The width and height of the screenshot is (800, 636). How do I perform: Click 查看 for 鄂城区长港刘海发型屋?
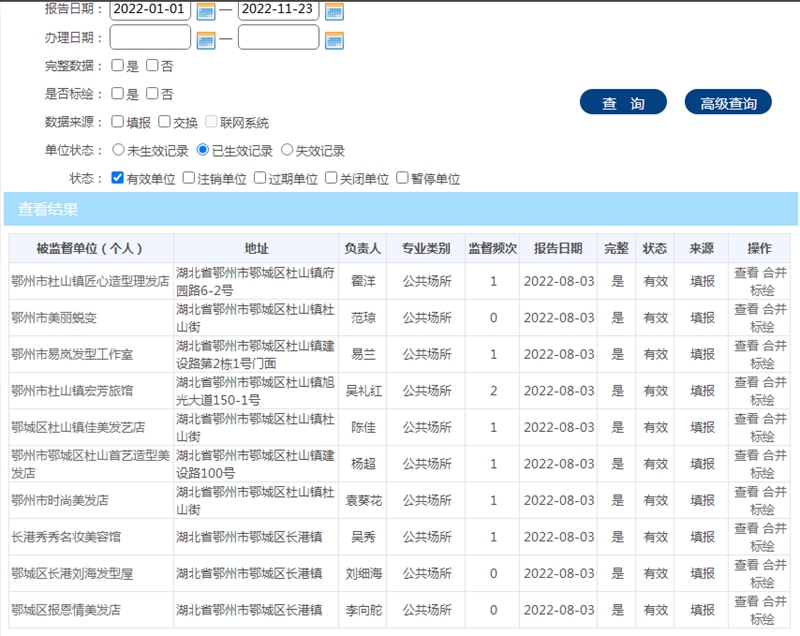pyautogui.click(x=746, y=565)
